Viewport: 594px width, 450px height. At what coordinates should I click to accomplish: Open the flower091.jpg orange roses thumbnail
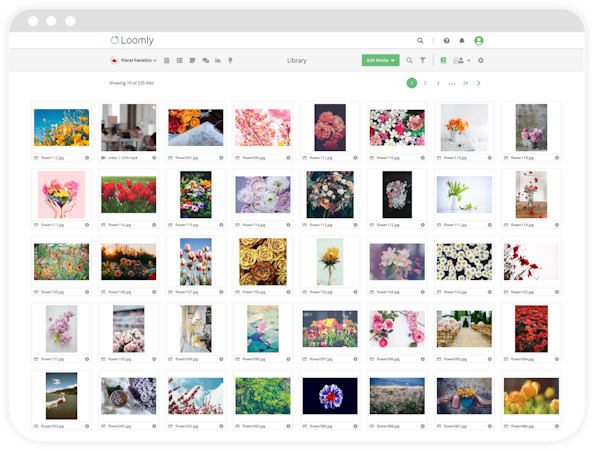[195, 128]
